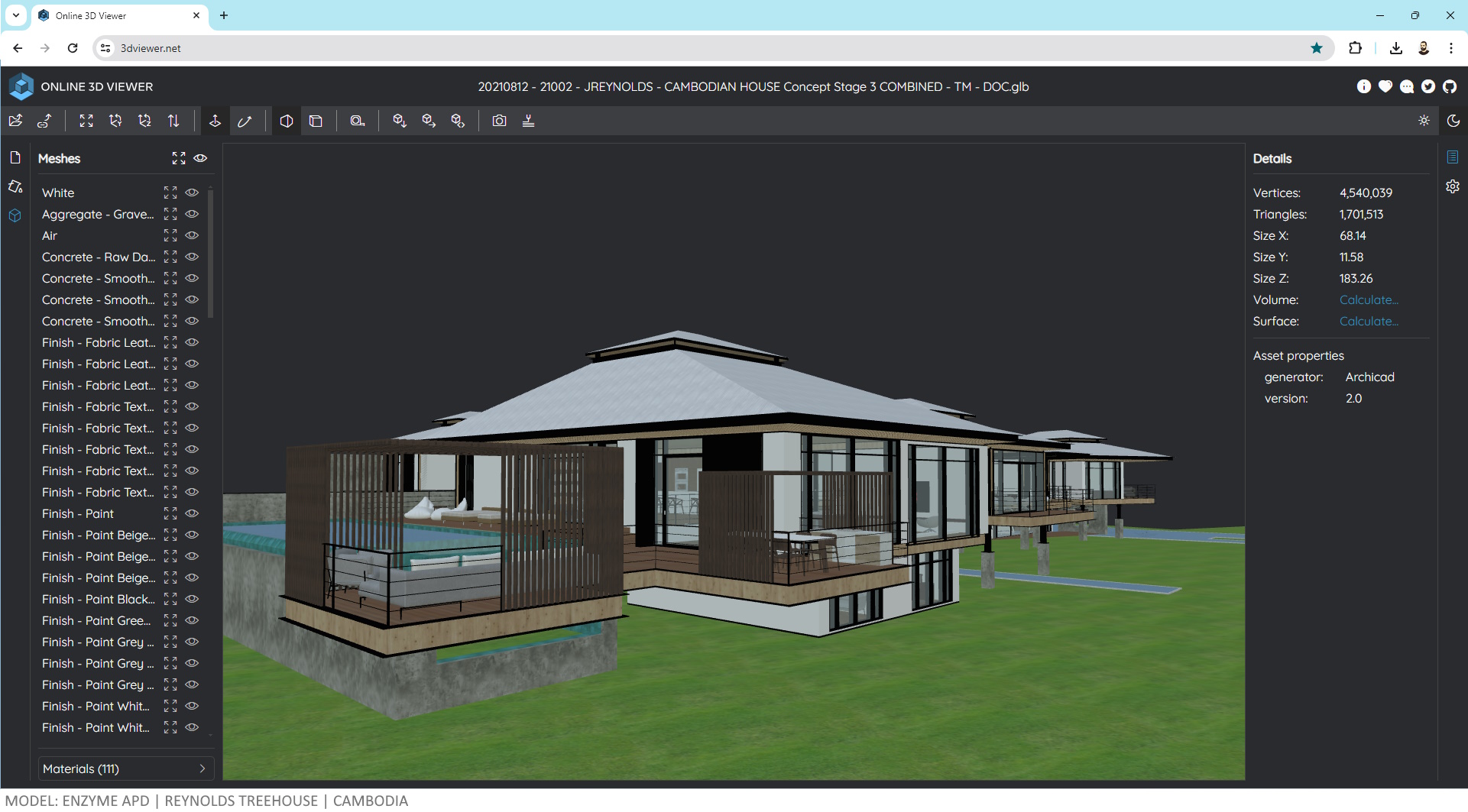1468x812 pixels.
Task: Set Y axis as up vector
Action: click(115, 121)
